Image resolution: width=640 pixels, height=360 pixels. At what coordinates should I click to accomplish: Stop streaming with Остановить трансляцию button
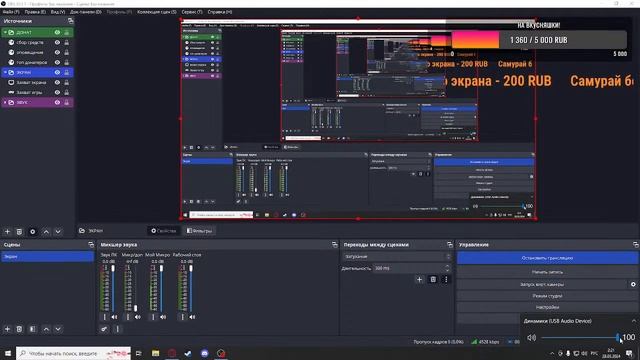tap(547, 258)
